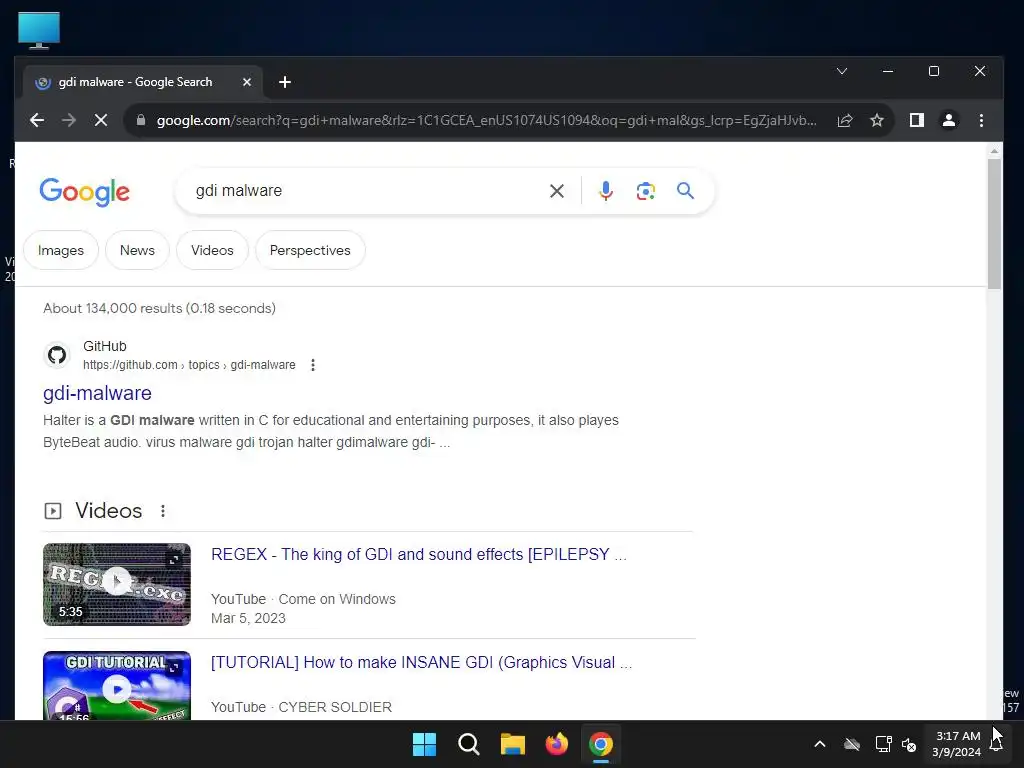Stop loading the page

(x=101, y=120)
